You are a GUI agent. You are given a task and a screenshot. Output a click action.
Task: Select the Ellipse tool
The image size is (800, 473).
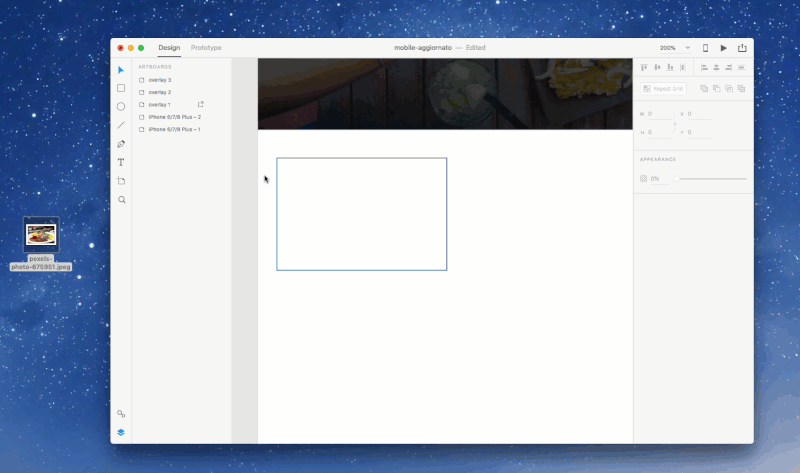pos(121,106)
